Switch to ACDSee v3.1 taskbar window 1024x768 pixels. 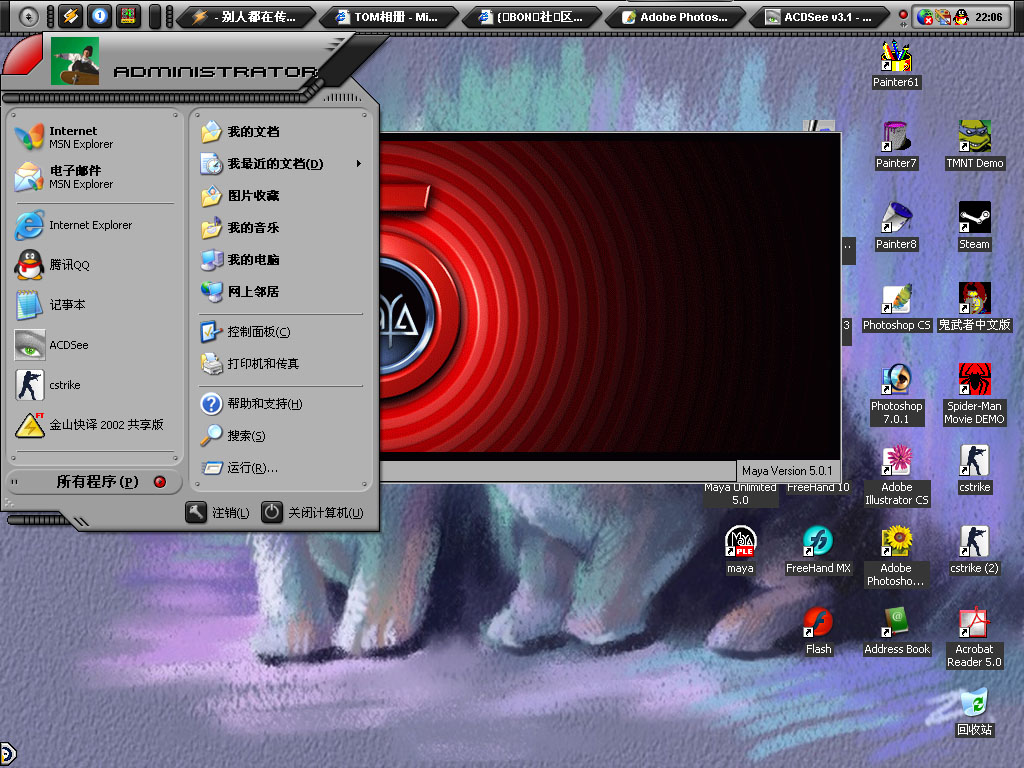(820, 17)
